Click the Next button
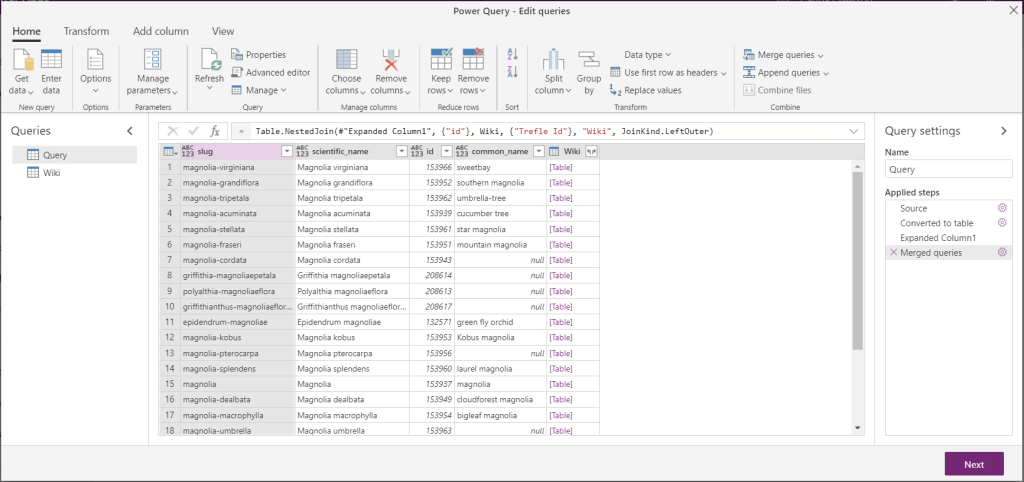The image size is (1024, 482). click(x=973, y=464)
